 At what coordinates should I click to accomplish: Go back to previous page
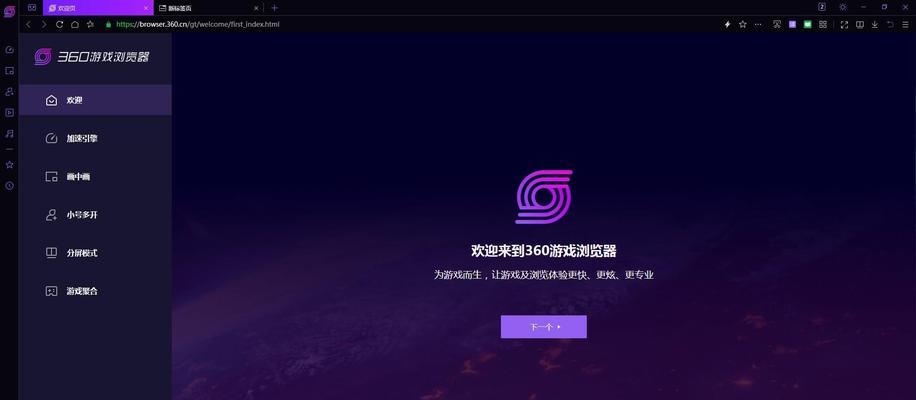[x=28, y=25]
